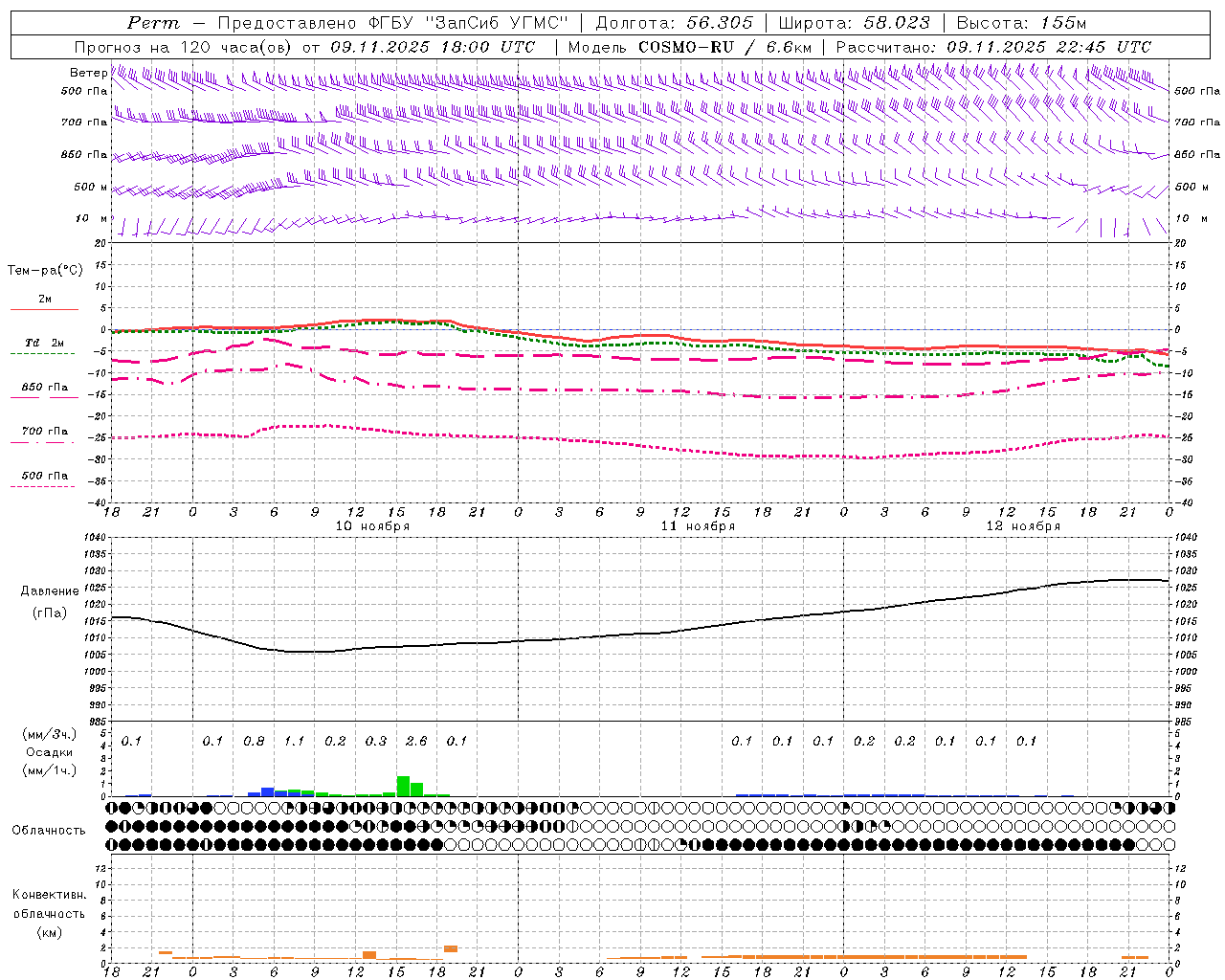Select the Модель COSMO-RU / 6.6км label
Viewport: 1225px width, 980px height.
[690, 47]
